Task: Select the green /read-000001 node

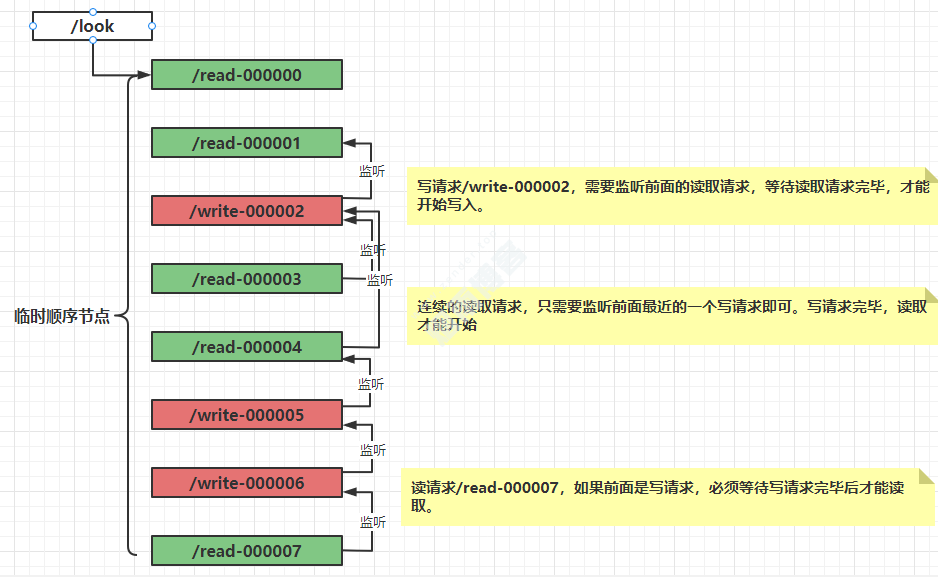Action: pyautogui.click(x=246, y=143)
